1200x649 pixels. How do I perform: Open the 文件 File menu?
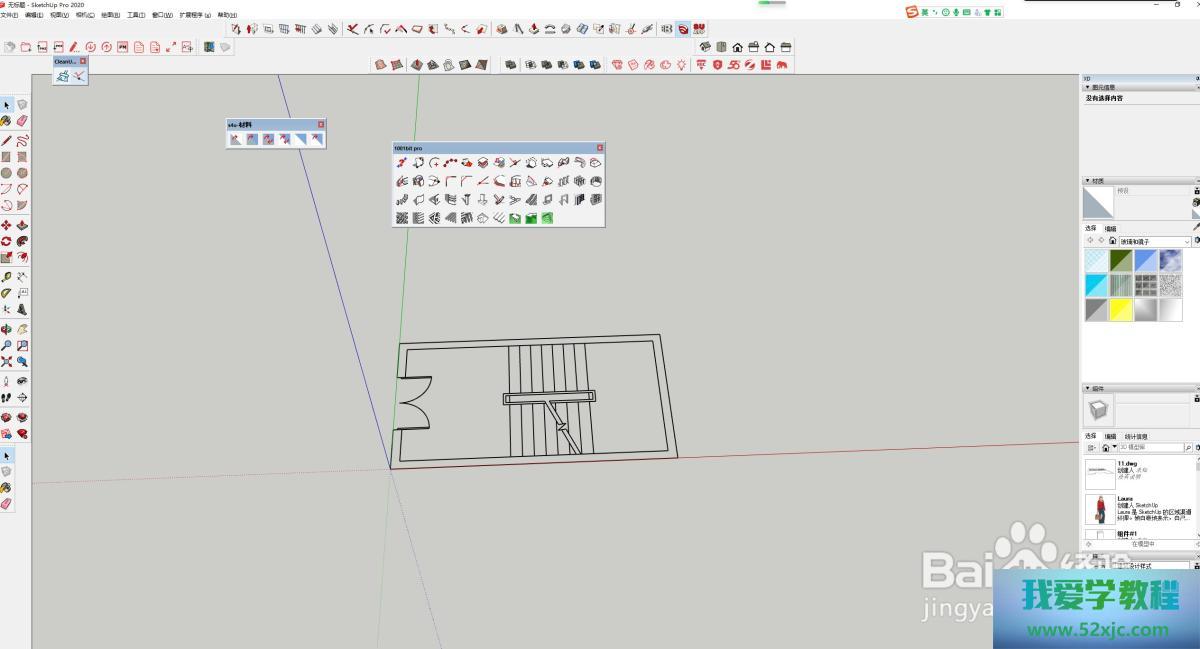tap(9, 15)
